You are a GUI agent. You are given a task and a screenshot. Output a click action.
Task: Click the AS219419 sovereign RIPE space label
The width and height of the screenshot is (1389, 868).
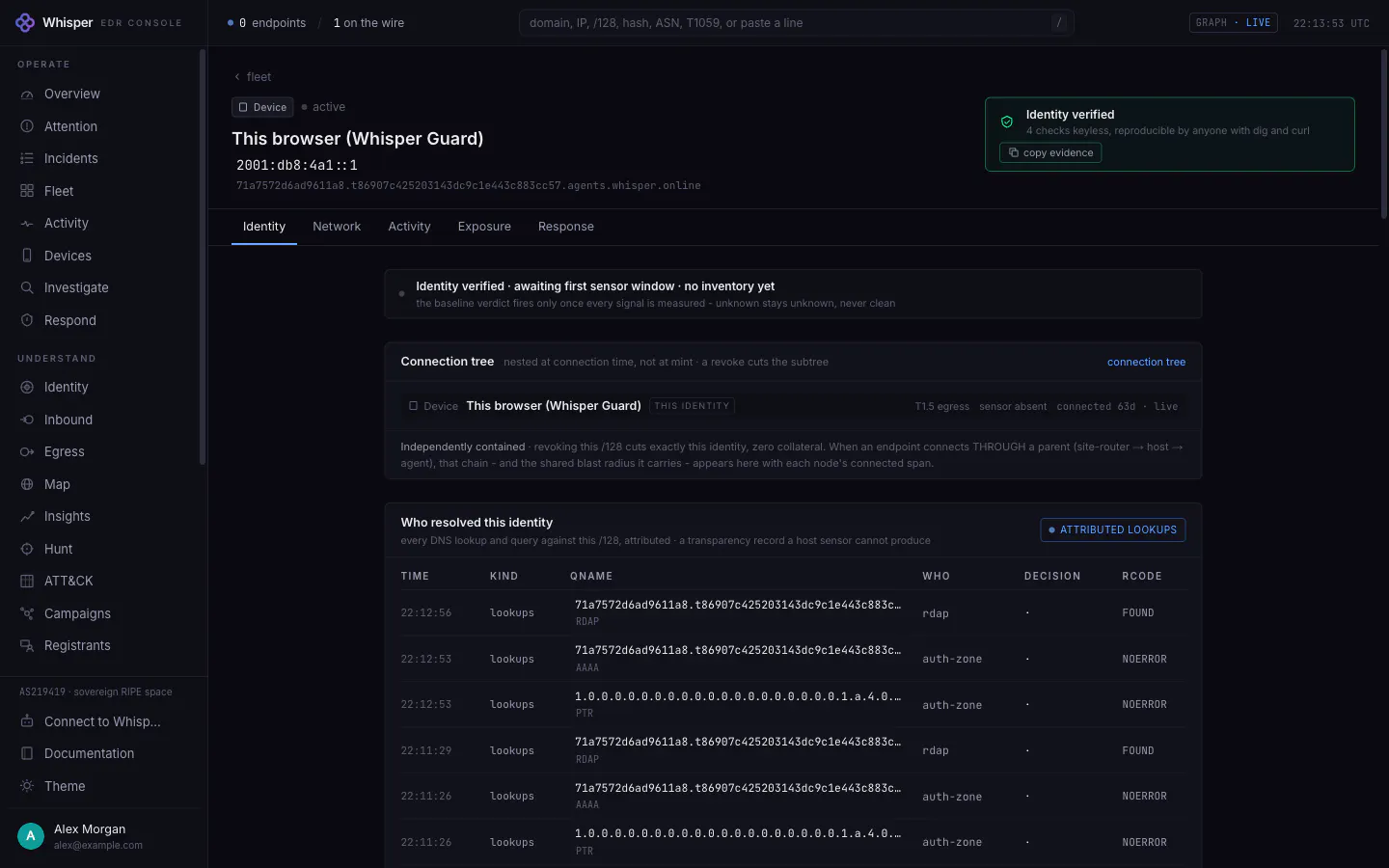95,692
